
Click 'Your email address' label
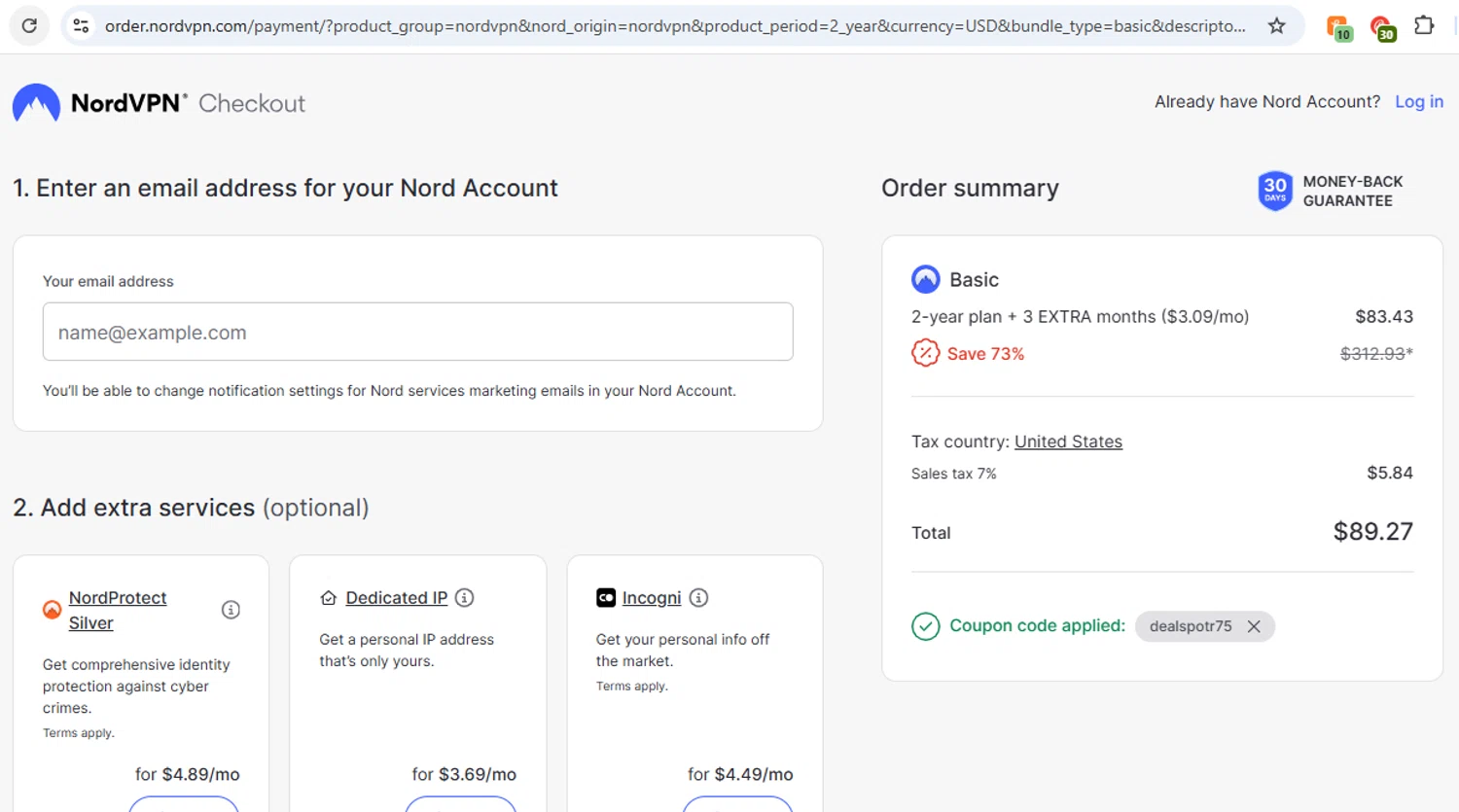click(x=108, y=281)
